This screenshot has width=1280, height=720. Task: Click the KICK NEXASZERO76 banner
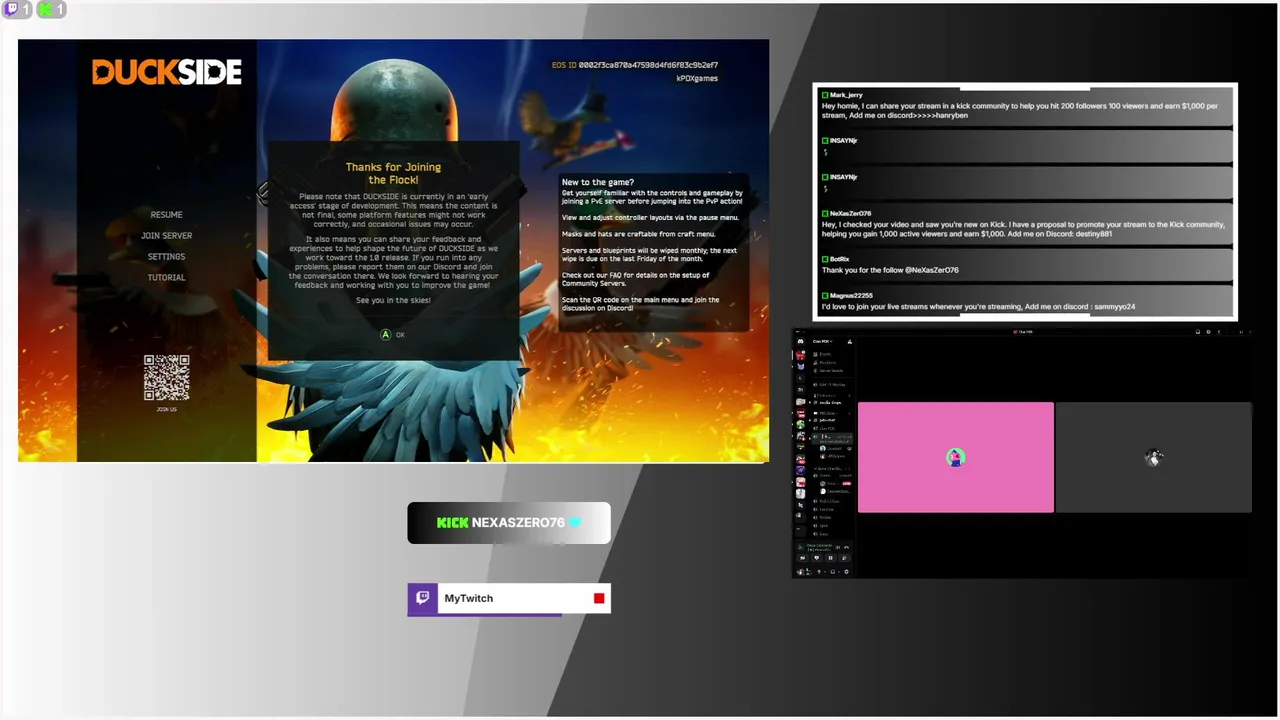pyautogui.click(x=509, y=523)
